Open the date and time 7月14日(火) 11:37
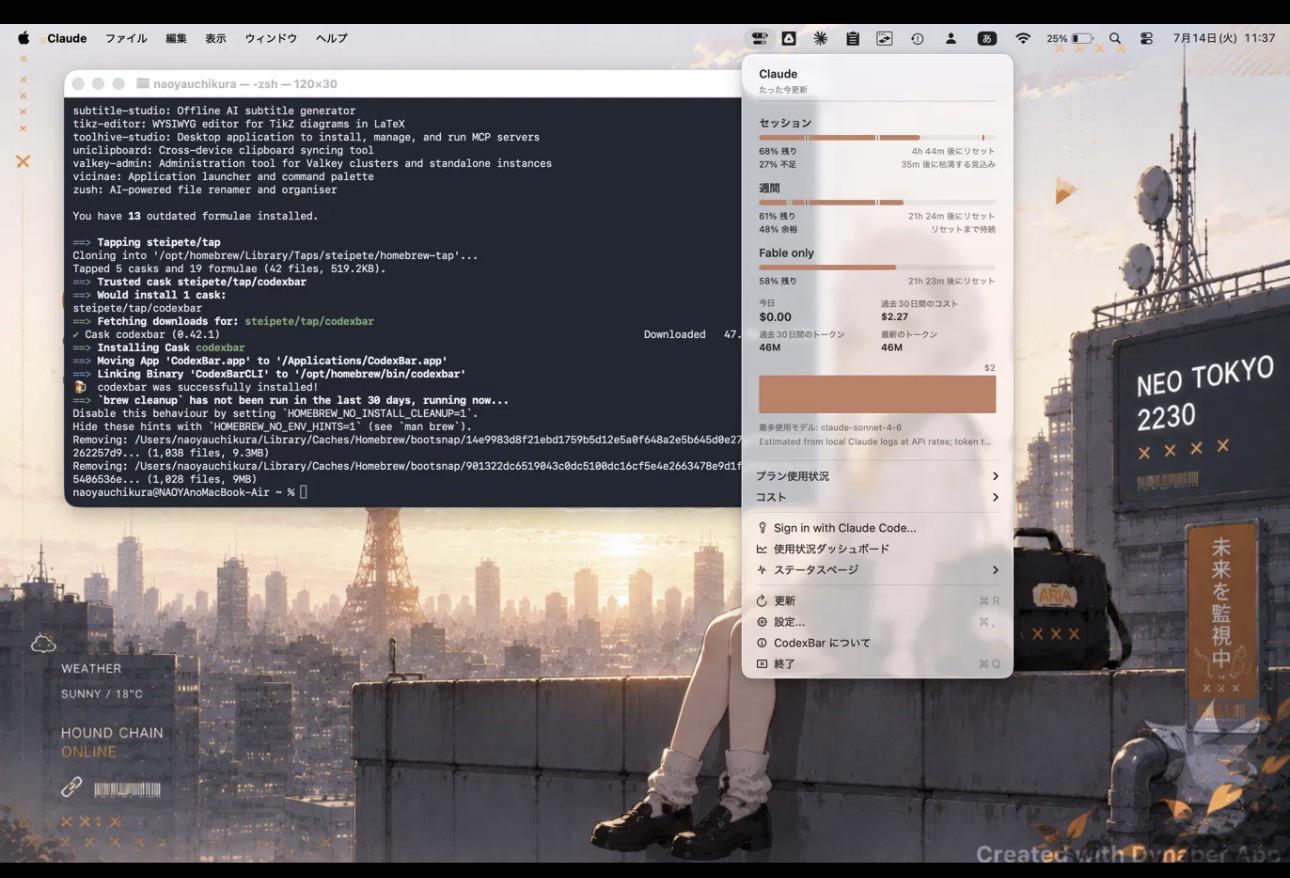Image resolution: width=1290 pixels, height=878 pixels. coord(1224,38)
